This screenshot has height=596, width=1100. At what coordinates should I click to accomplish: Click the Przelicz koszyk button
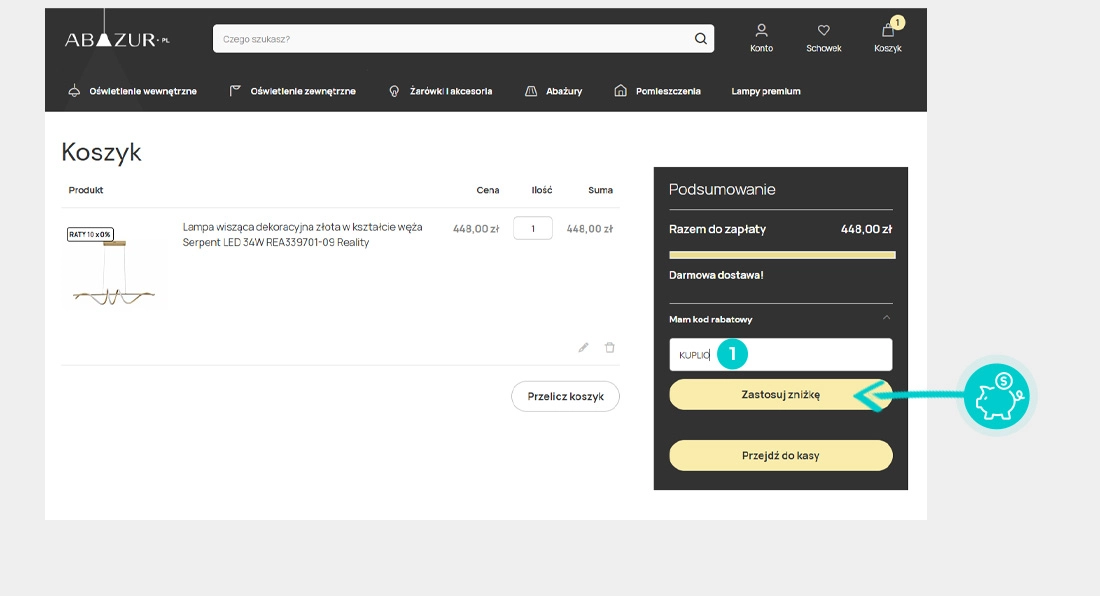[x=565, y=396]
